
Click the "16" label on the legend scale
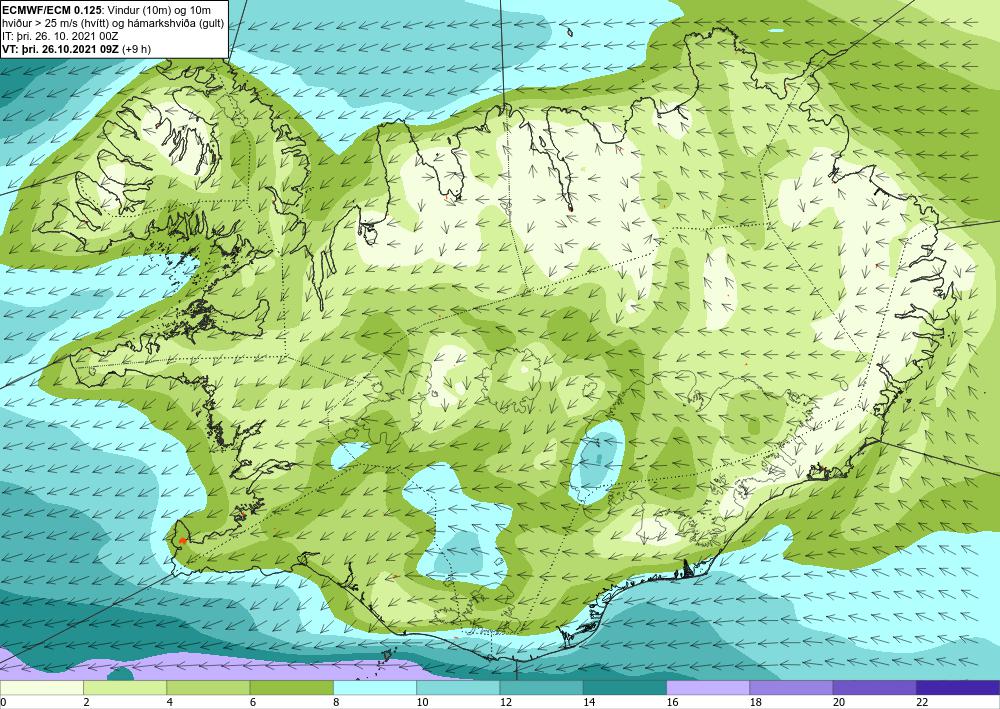click(672, 703)
